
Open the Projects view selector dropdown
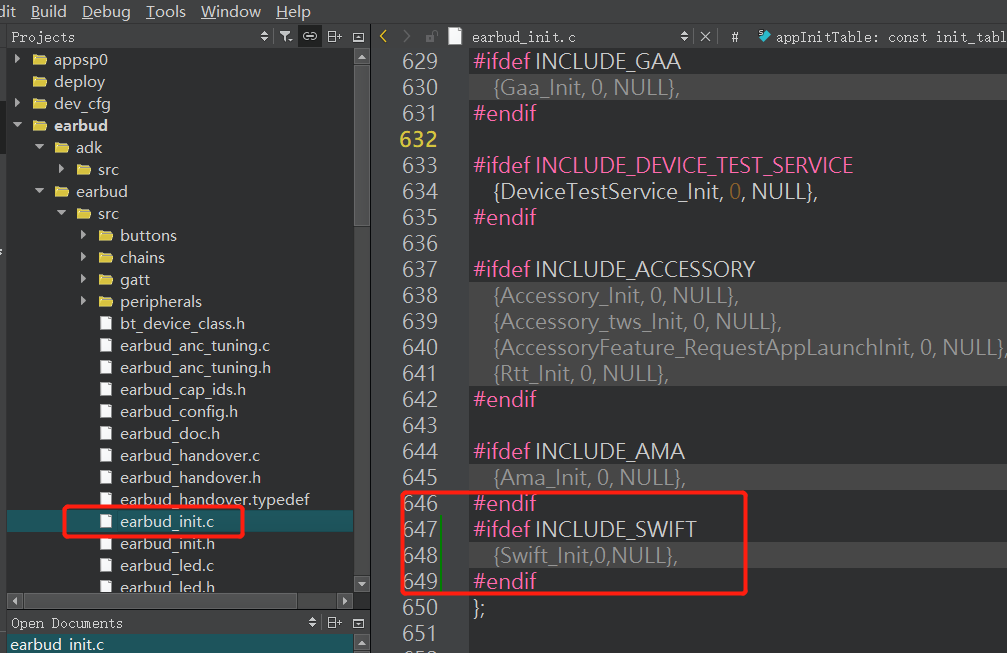265,37
